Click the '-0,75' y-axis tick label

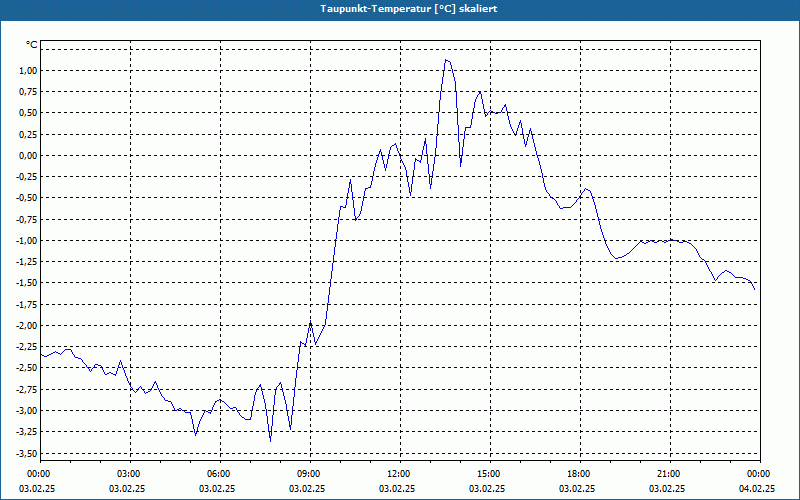(27, 219)
